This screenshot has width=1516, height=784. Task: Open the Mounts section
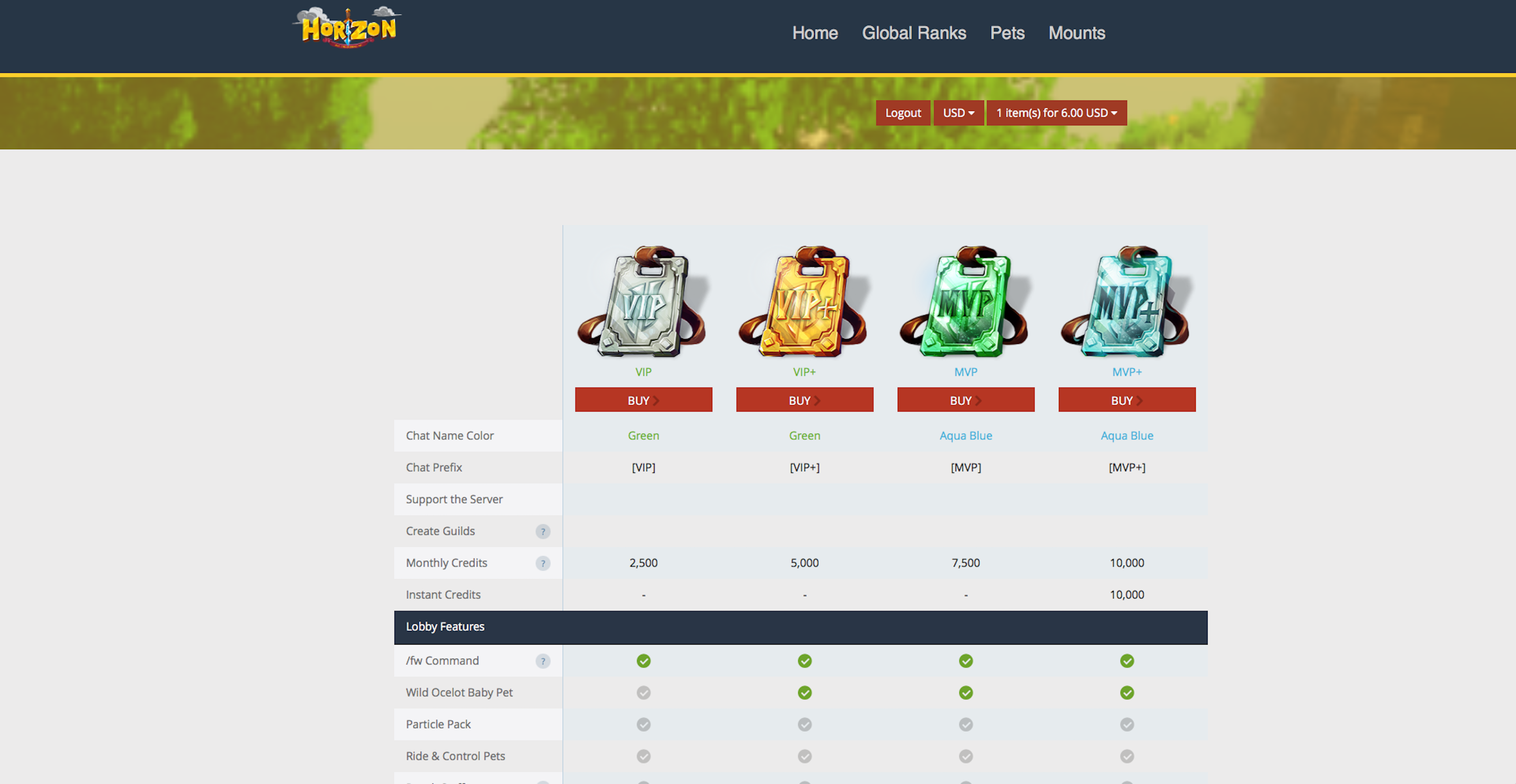point(1076,33)
